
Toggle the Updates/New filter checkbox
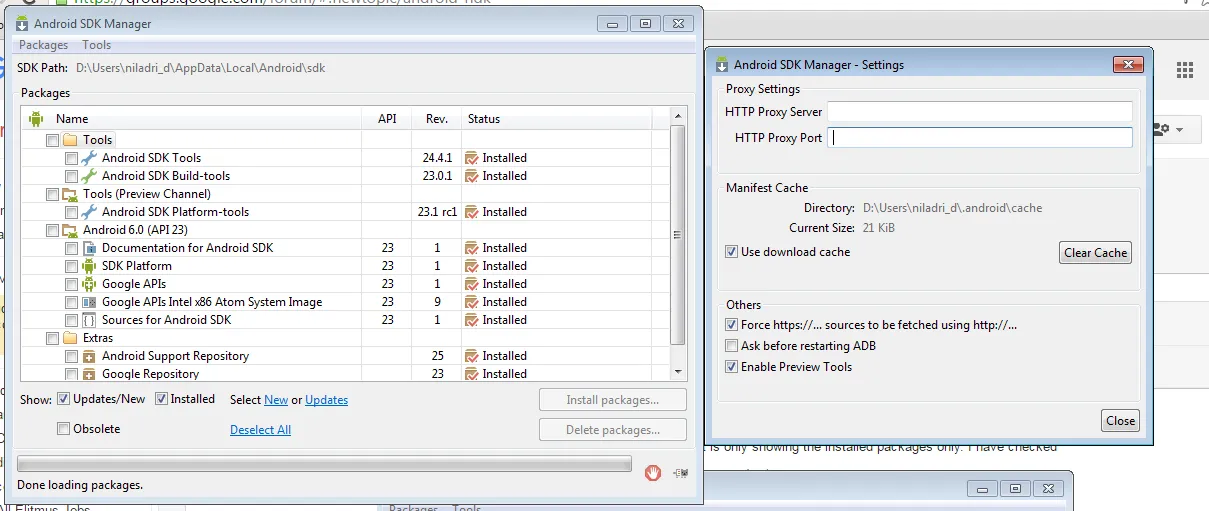click(x=64, y=399)
